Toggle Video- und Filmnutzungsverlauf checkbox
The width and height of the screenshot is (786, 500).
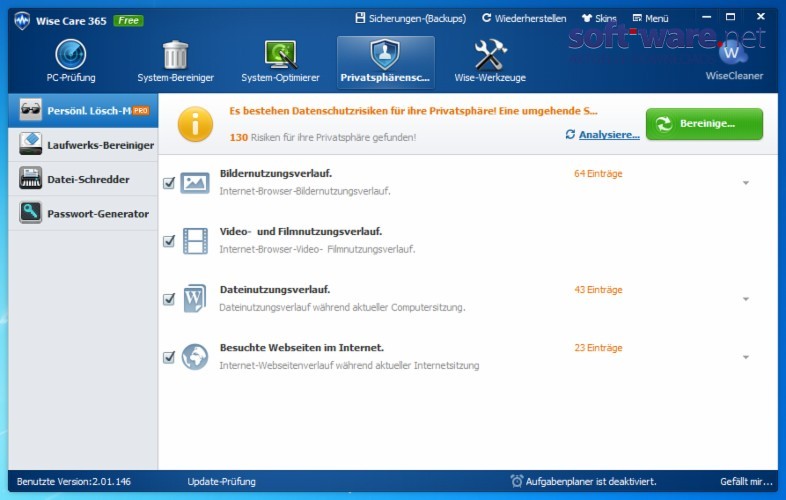pos(169,241)
